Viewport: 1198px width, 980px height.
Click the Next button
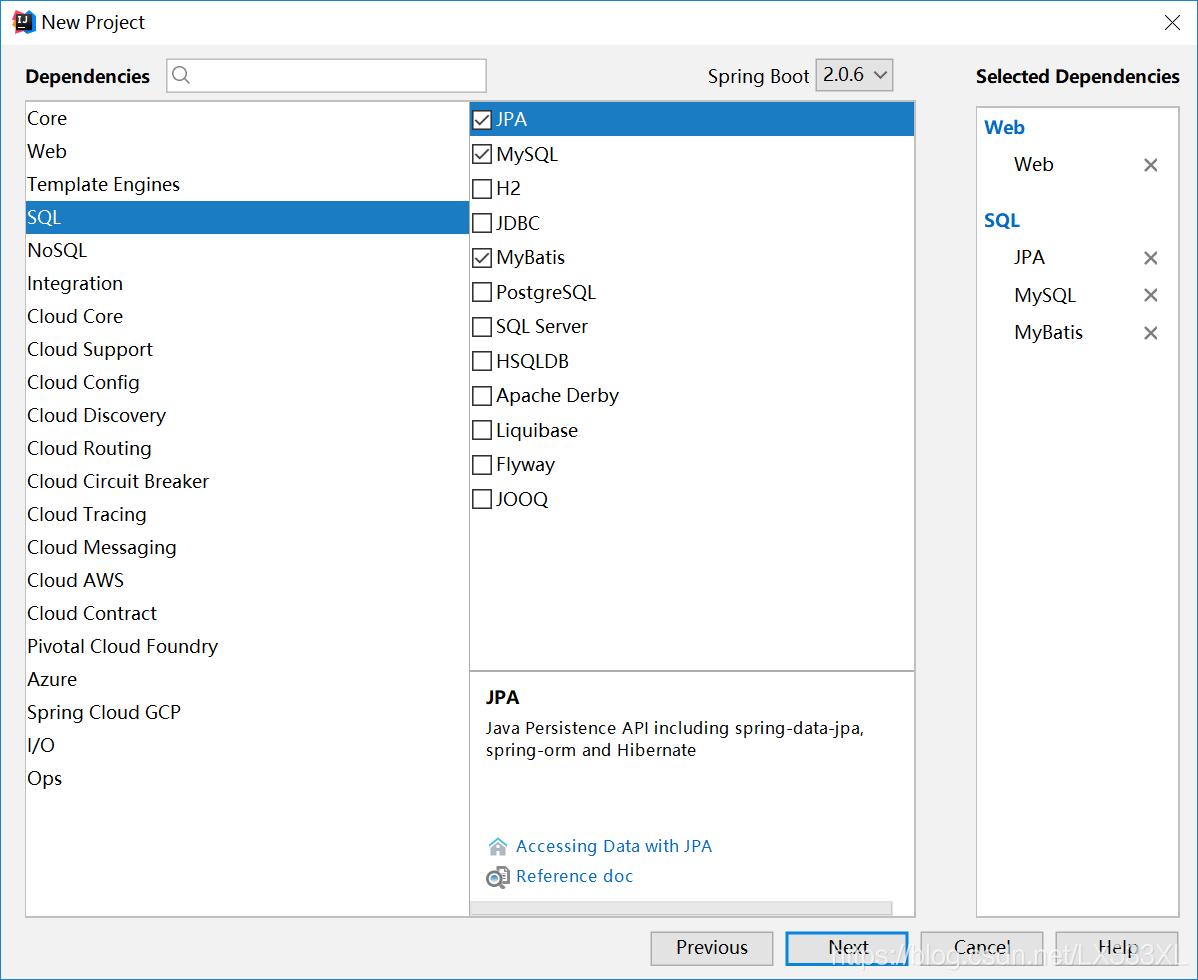(847, 948)
